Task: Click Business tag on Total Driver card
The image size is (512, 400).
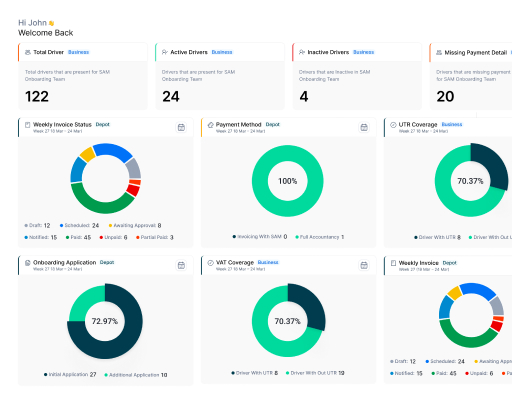Action: point(79,52)
